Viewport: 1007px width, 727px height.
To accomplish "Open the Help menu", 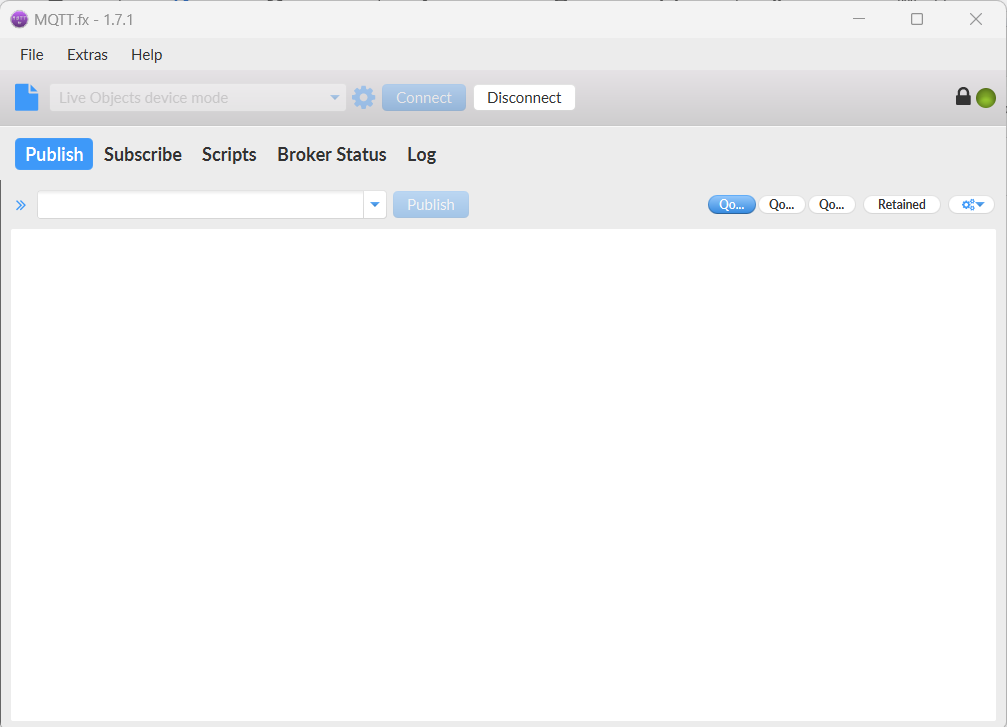I will 146,55.
